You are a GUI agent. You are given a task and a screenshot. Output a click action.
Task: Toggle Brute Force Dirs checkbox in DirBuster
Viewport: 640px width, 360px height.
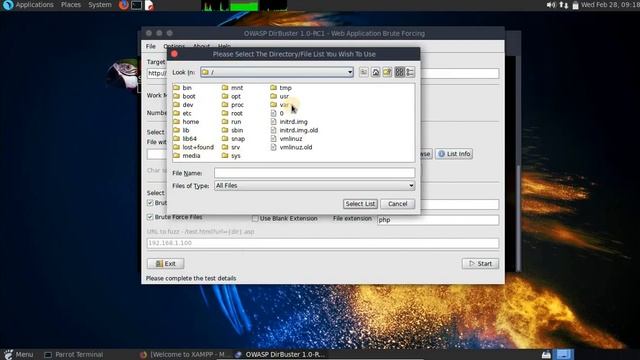point(150,203)
